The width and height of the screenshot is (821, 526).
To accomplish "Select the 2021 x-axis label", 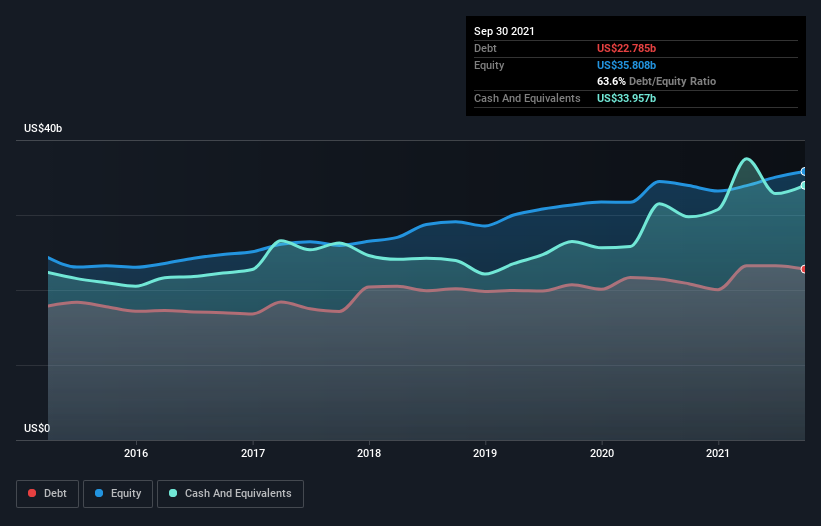I will click(x=718, y=453).
